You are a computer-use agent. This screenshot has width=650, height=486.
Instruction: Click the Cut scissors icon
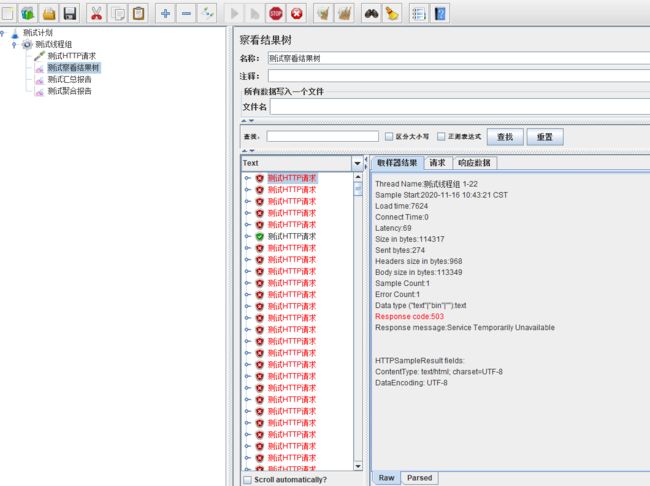pyautogui.click(x=96, y=14)
